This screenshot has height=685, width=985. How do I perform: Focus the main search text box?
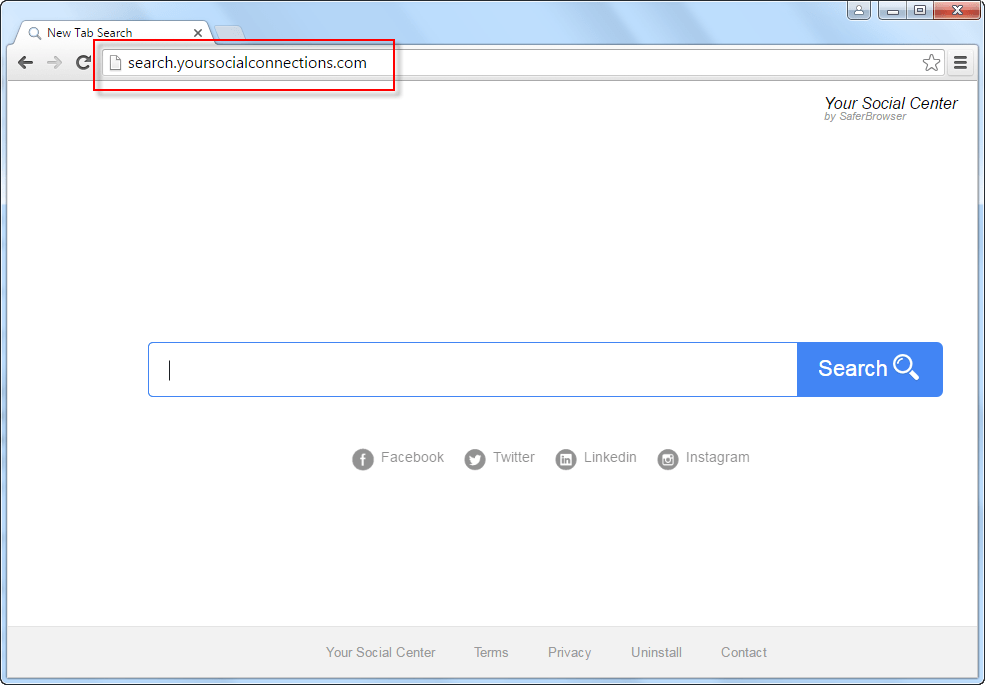472,370
